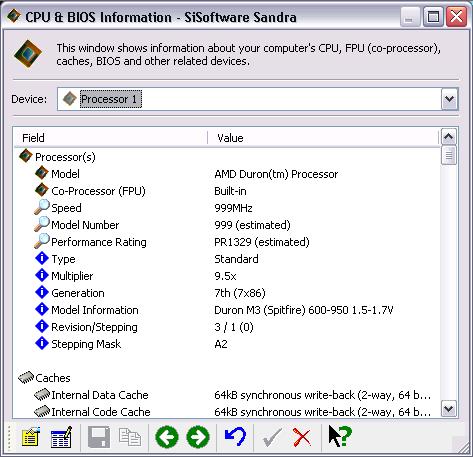Click the memory chip icon beside Caches
This screenshot has width=473, height=457.
tap(26, 377)
